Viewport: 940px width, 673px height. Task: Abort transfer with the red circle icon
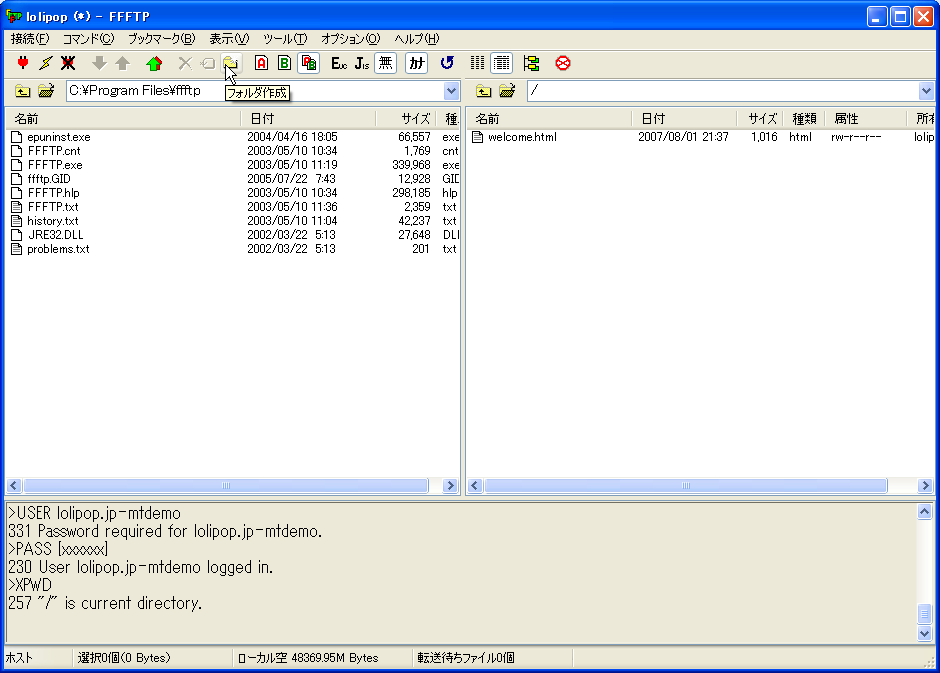(562, 63)
